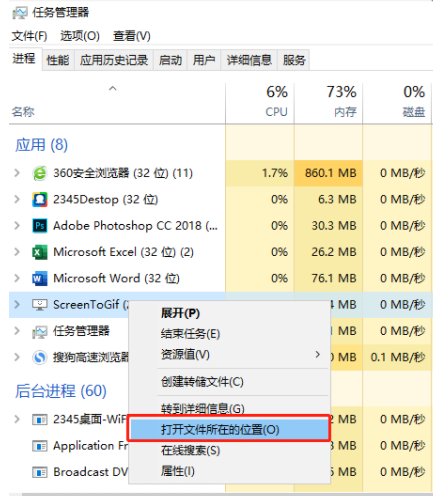Expand the Microsoft Excel process group
The height and width of the screenshot is (496, 433).
pyautogui.click(x=17, y=252)
